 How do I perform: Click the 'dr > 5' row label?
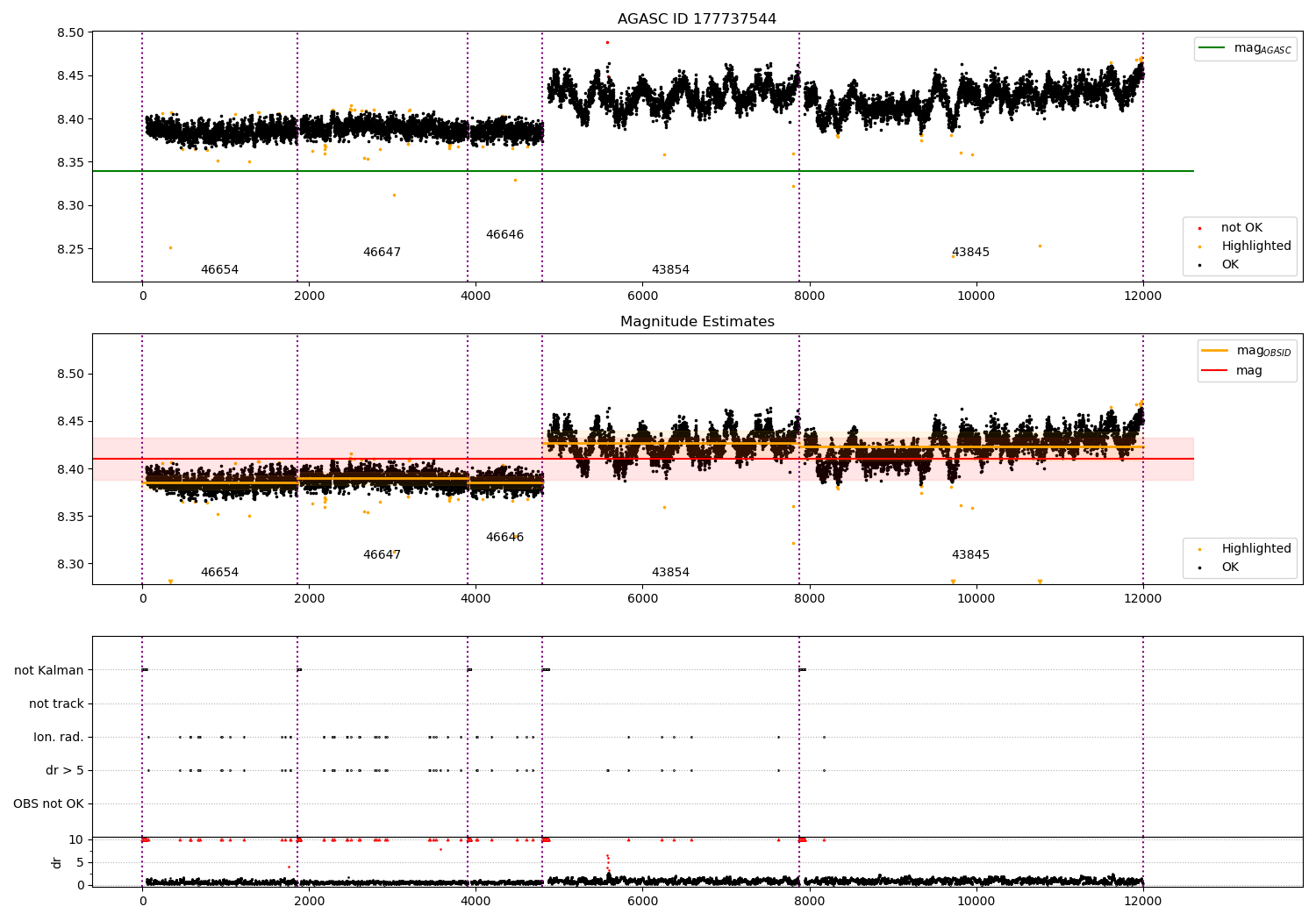65,771
